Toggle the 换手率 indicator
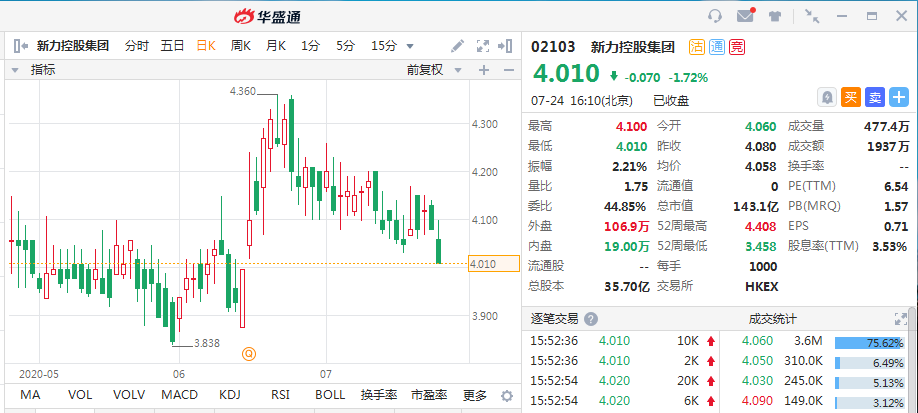This screenshot has width=918, height=413. [x=379, y=395]
